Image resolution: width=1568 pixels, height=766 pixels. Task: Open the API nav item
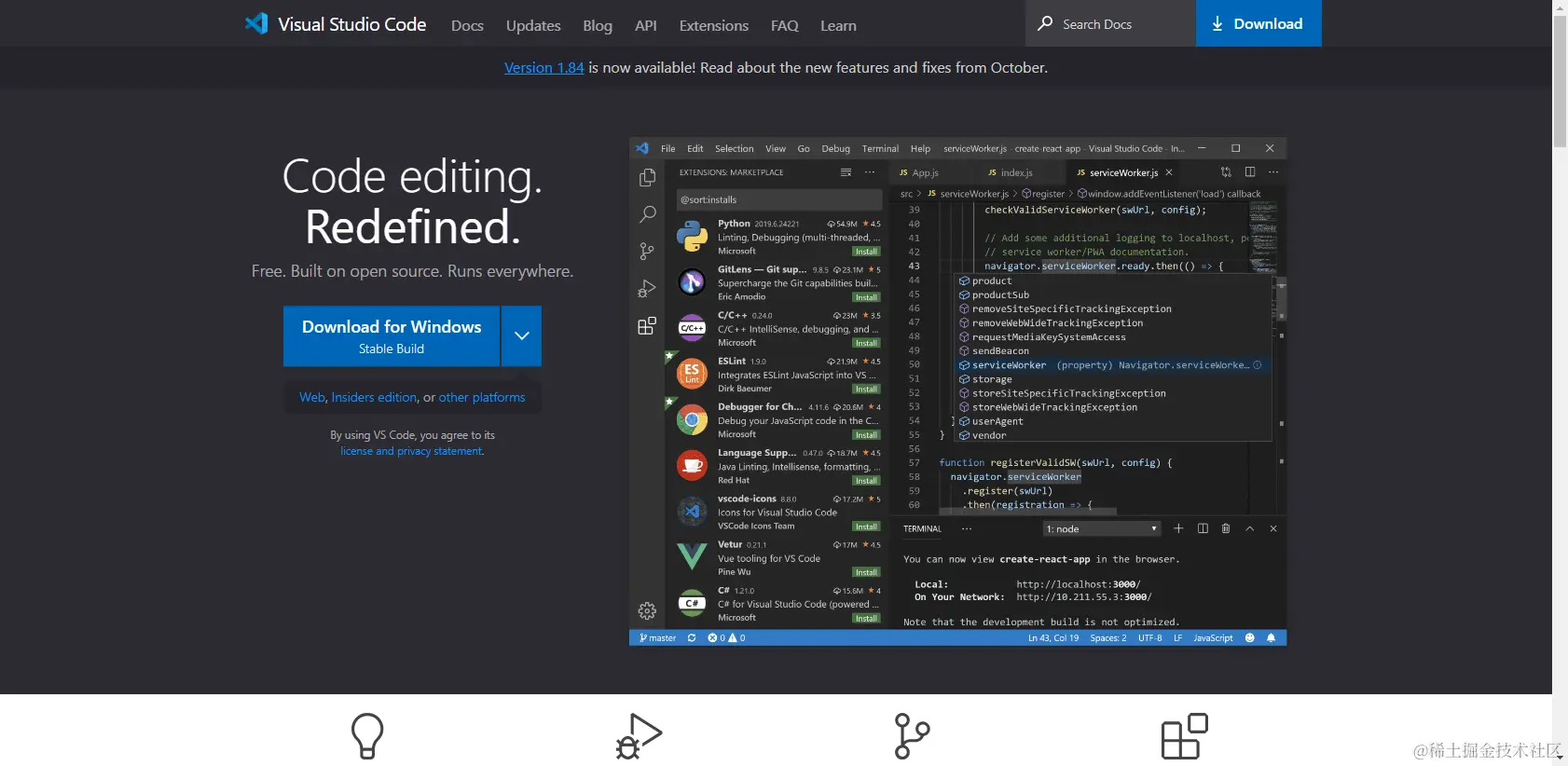pyautogui.click(x=646, y=26)
